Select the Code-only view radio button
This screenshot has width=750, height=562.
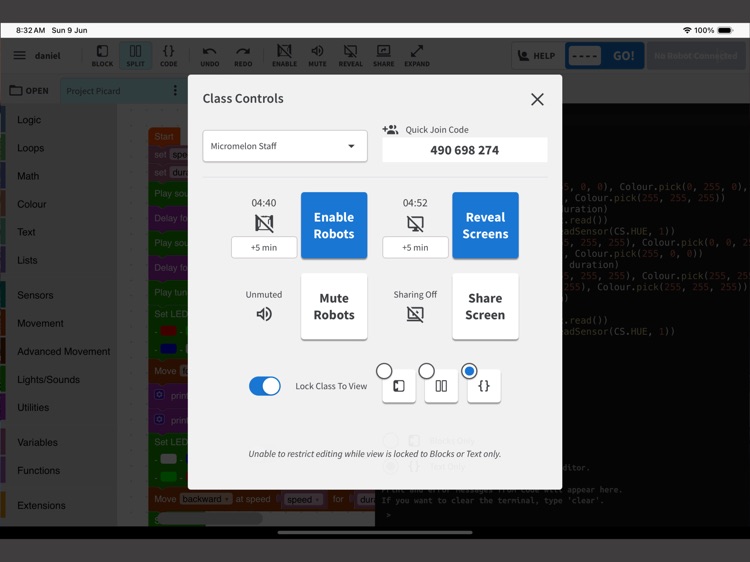click(469, 371)
